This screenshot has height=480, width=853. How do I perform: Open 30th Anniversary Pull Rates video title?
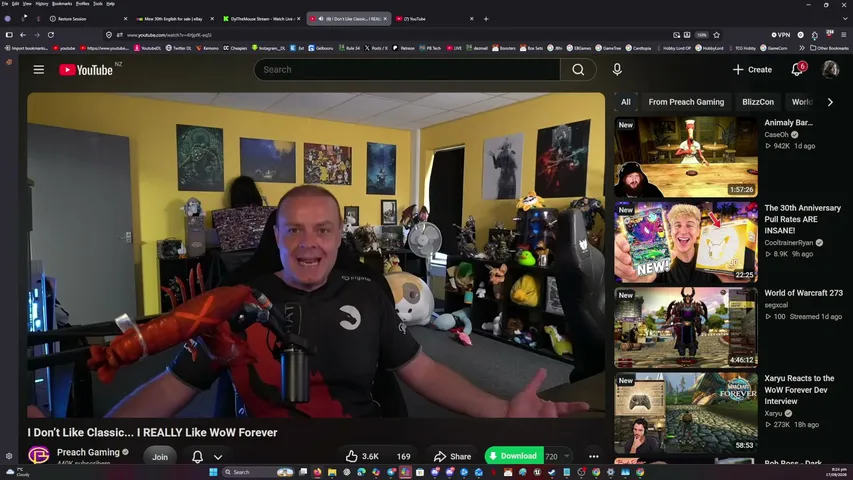802,219
